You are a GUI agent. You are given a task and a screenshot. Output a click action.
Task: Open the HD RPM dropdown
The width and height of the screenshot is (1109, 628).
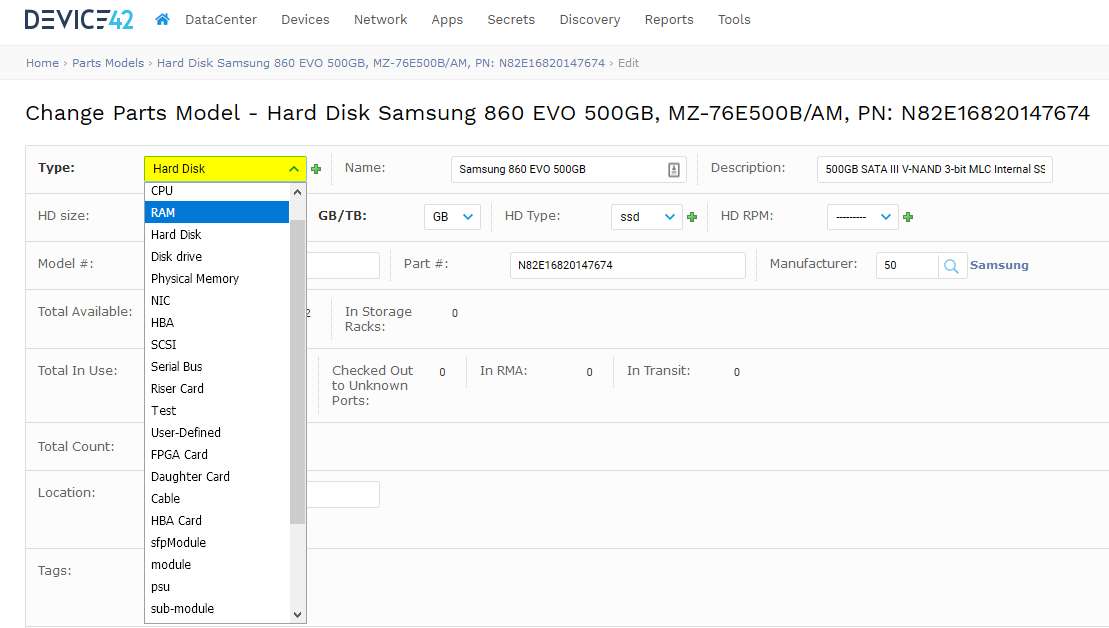862,217
